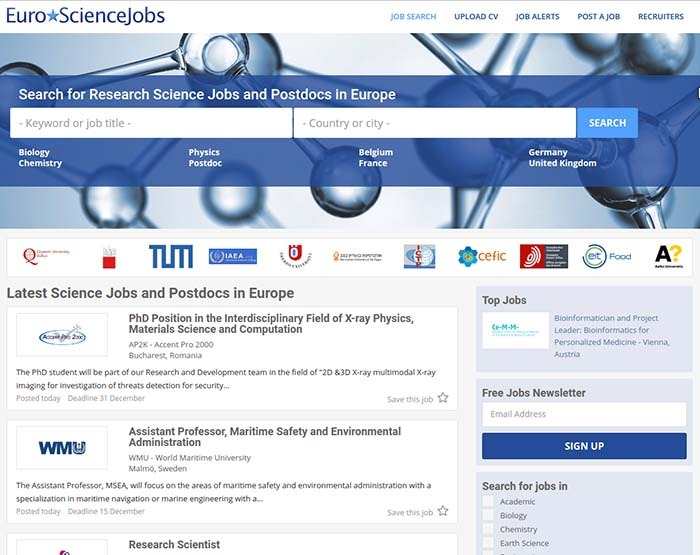Click the EuroScienceJobs logo
This screenshot has height=555, width=700.
(86, 16)
